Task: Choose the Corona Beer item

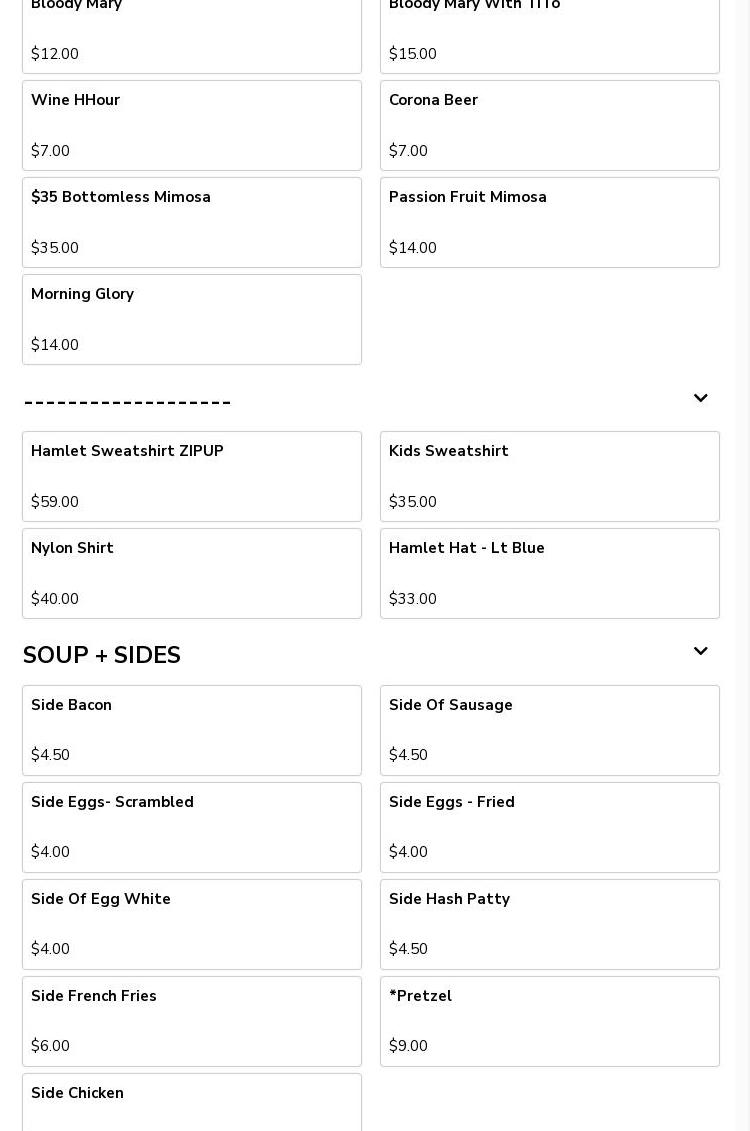Action: 550,125
